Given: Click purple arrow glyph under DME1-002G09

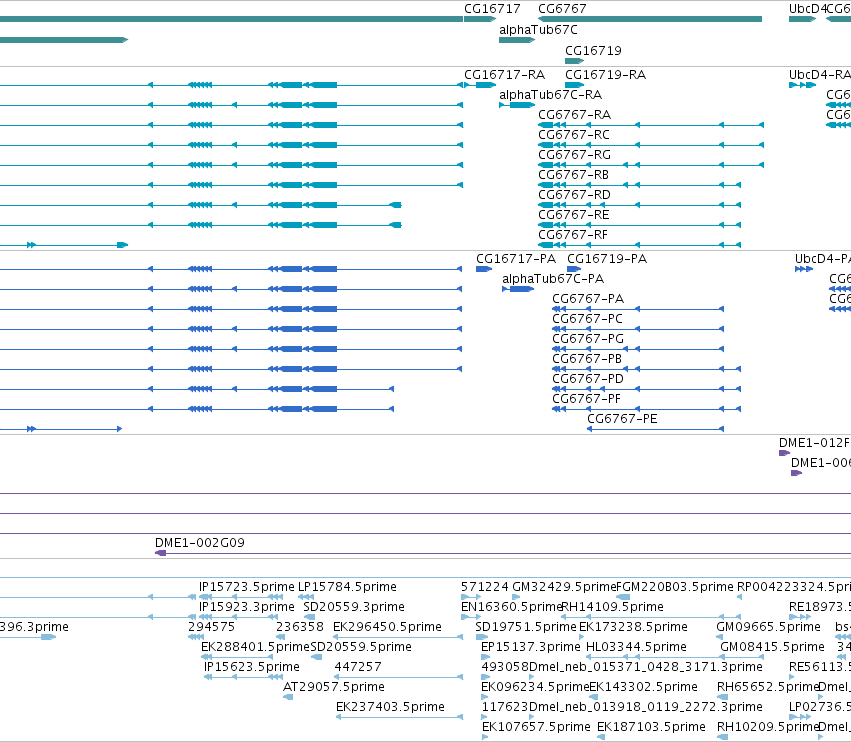Looking at the screenshot, I should [161, 553].
